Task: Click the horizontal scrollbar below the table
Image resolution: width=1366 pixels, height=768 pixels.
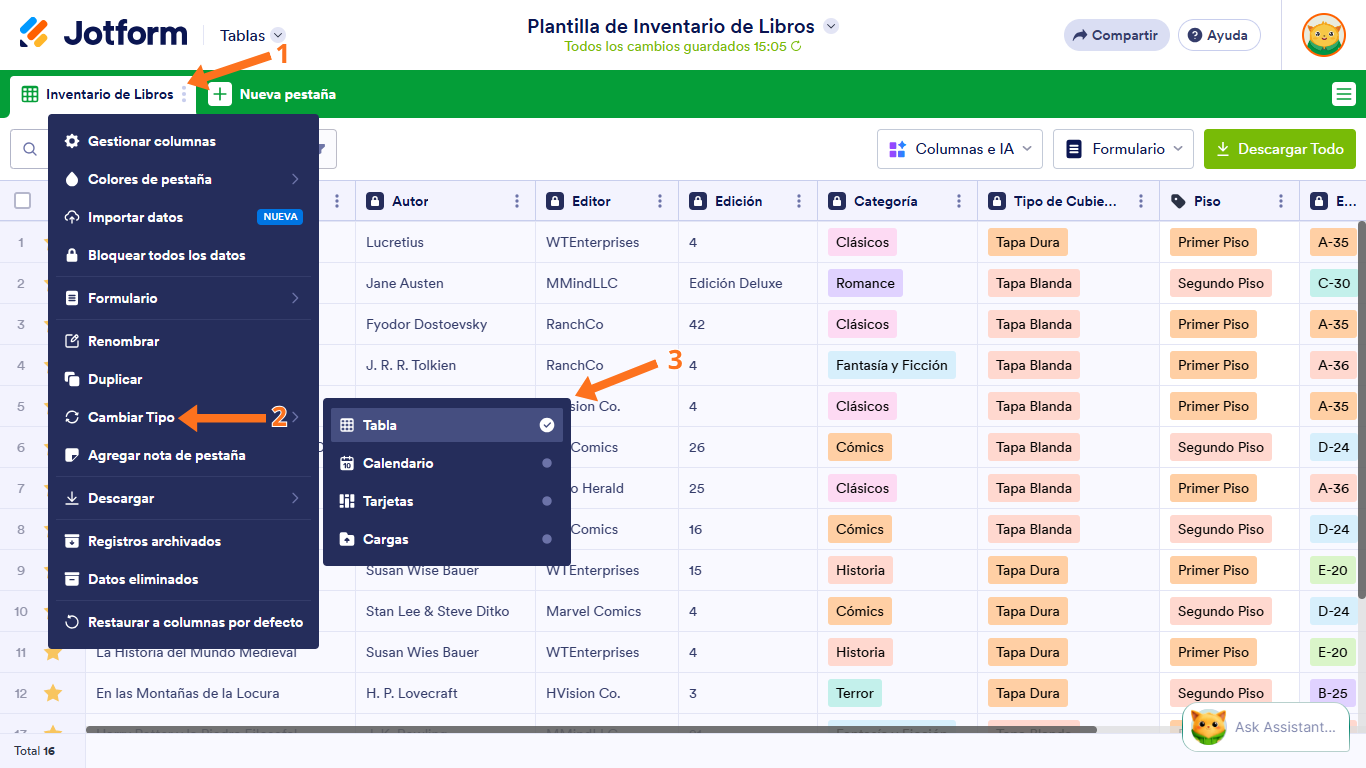Action: tap(591, 729)
